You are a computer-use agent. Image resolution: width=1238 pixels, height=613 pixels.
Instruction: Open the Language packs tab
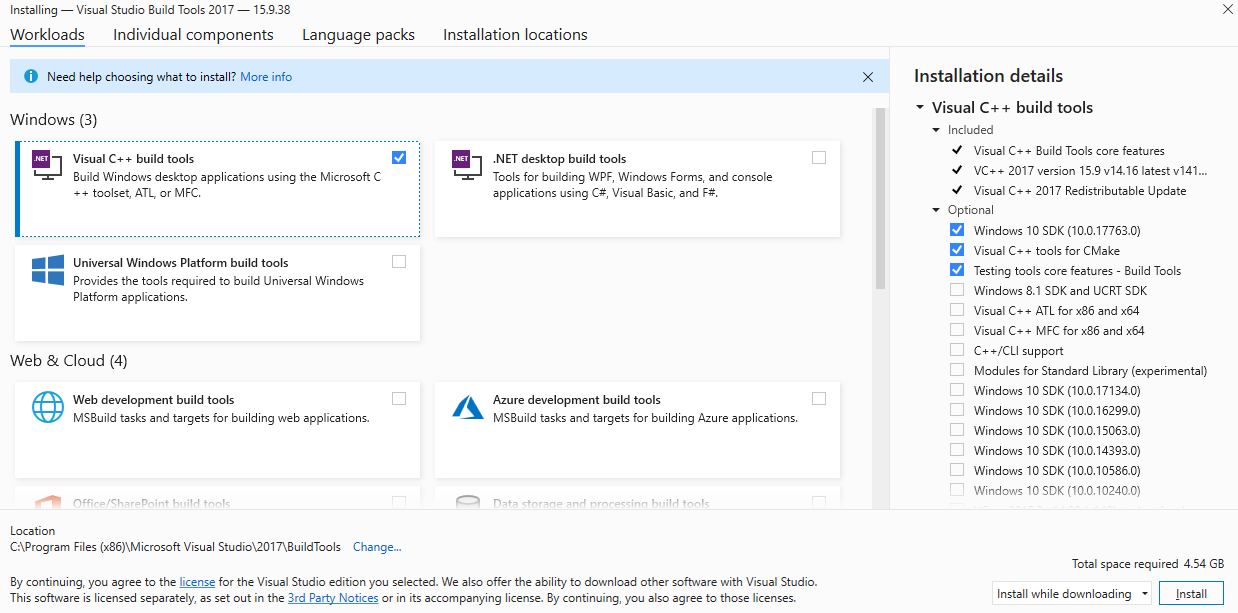(x=358, y=35)
